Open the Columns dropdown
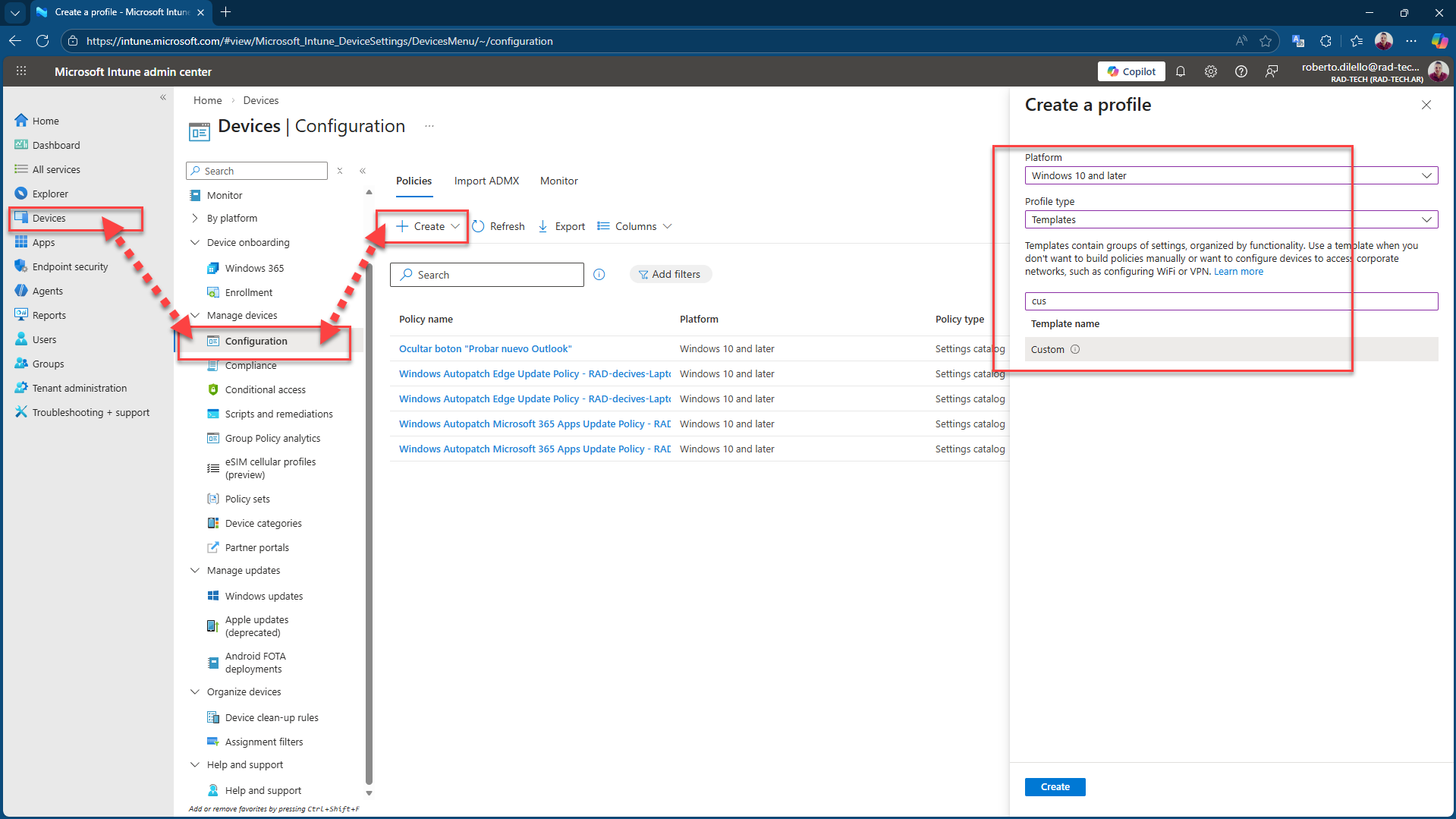 pyautogui.click(x=634, y=226)
